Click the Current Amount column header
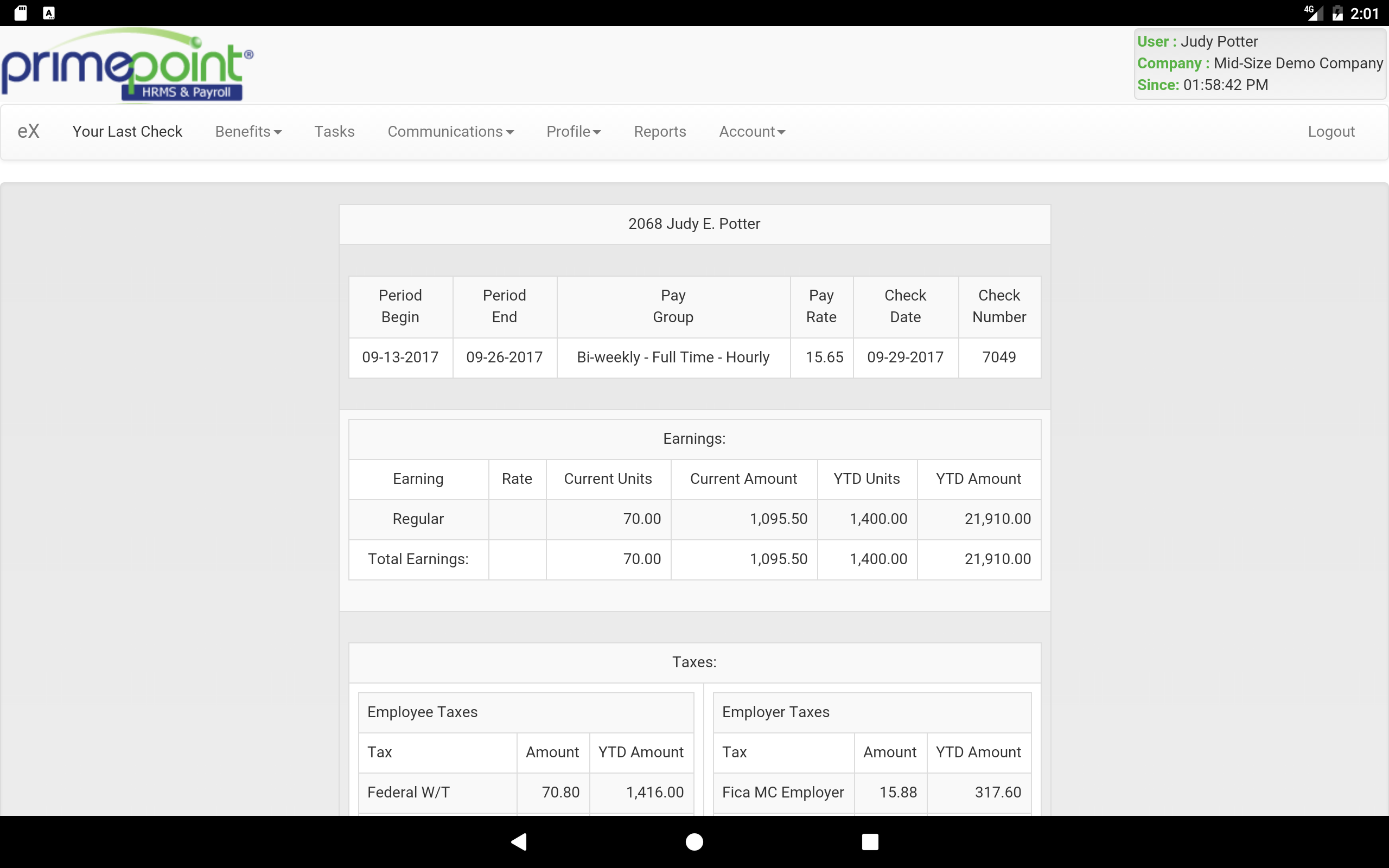1389x868 pixels. [743, 479]
